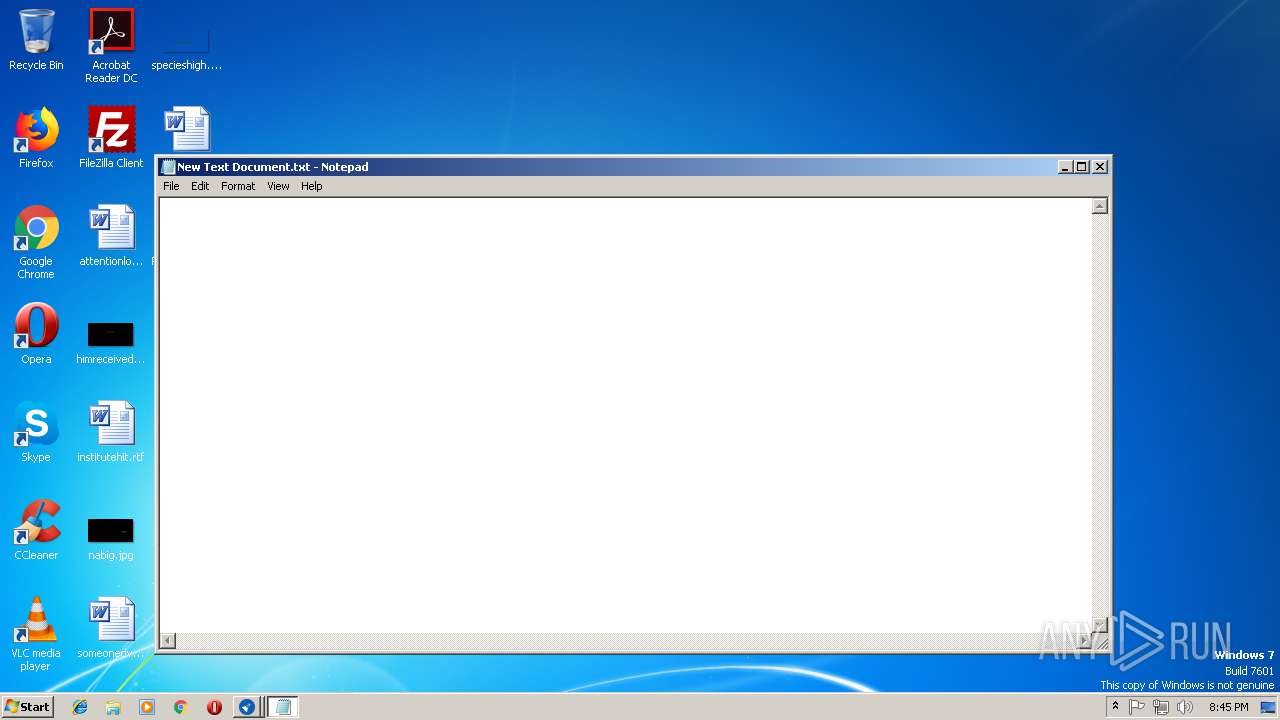Screen dimensions: 1280x720
Task: Select the Google Chrome desktop shortcut
Action: coord(36,242)
